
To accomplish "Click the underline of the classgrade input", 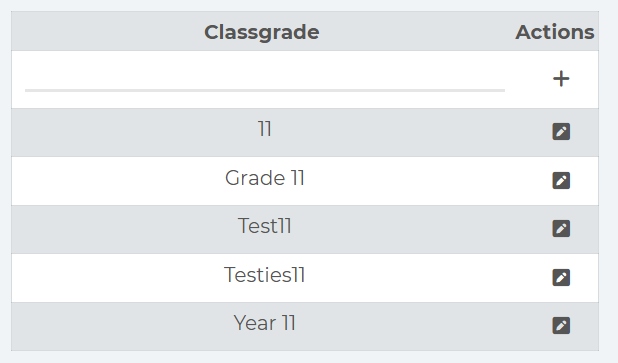I will (x=265, y=90).
